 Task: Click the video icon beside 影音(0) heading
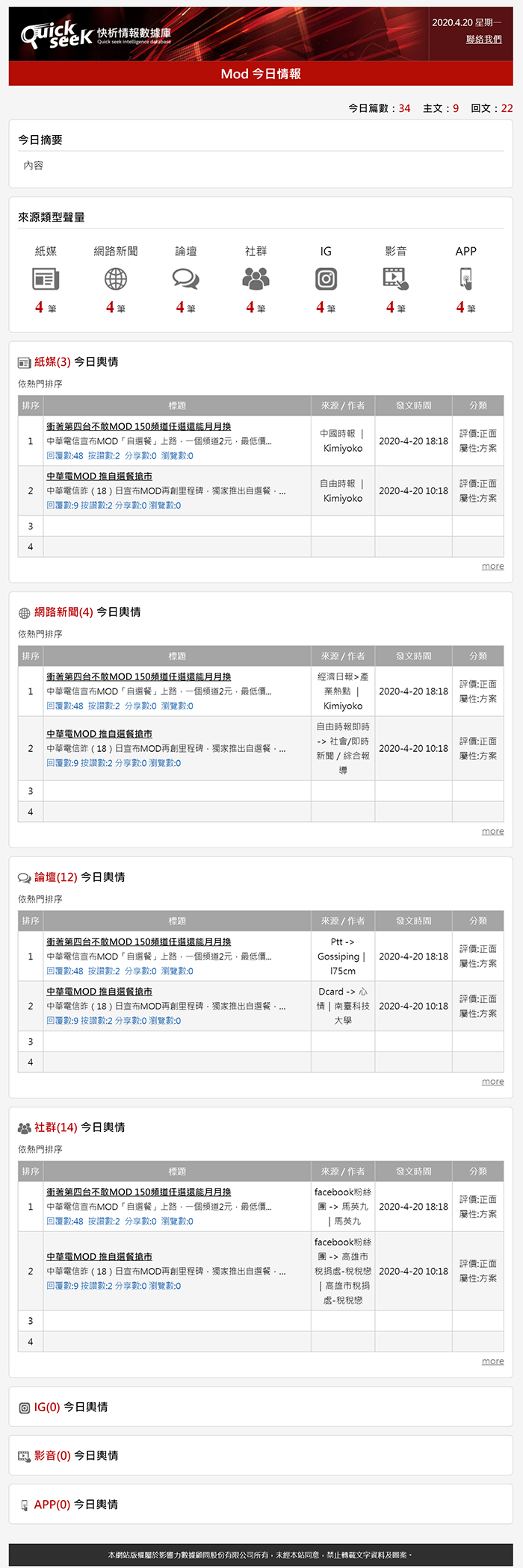tap(24, 1457)
